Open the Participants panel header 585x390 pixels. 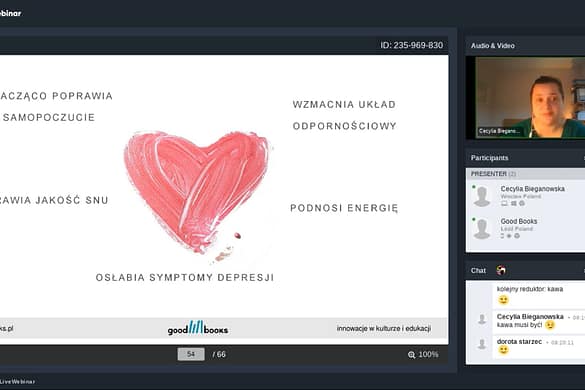point(525,158)
